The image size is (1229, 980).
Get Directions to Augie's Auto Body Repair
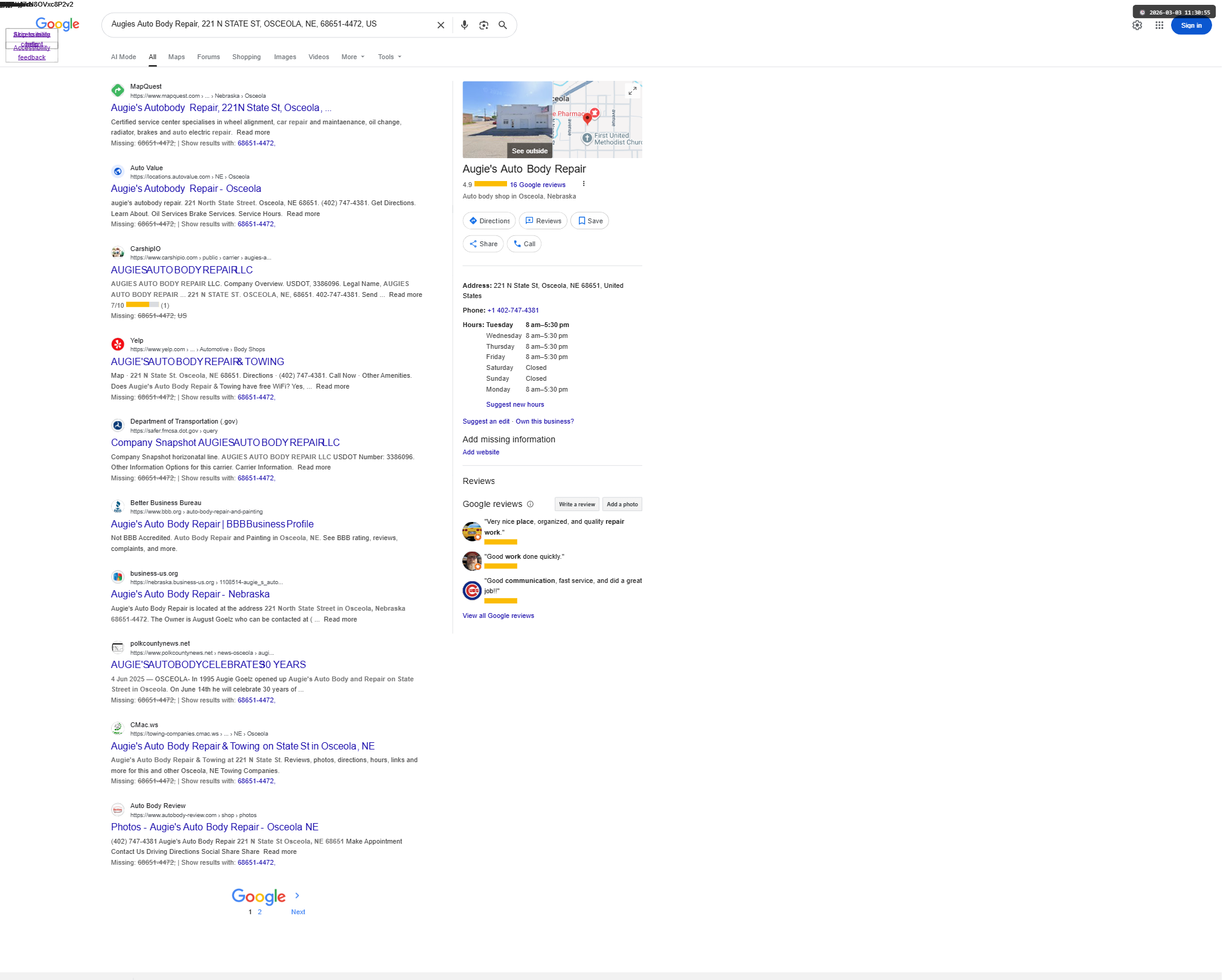pyautogui.click(x=489, y=221)
